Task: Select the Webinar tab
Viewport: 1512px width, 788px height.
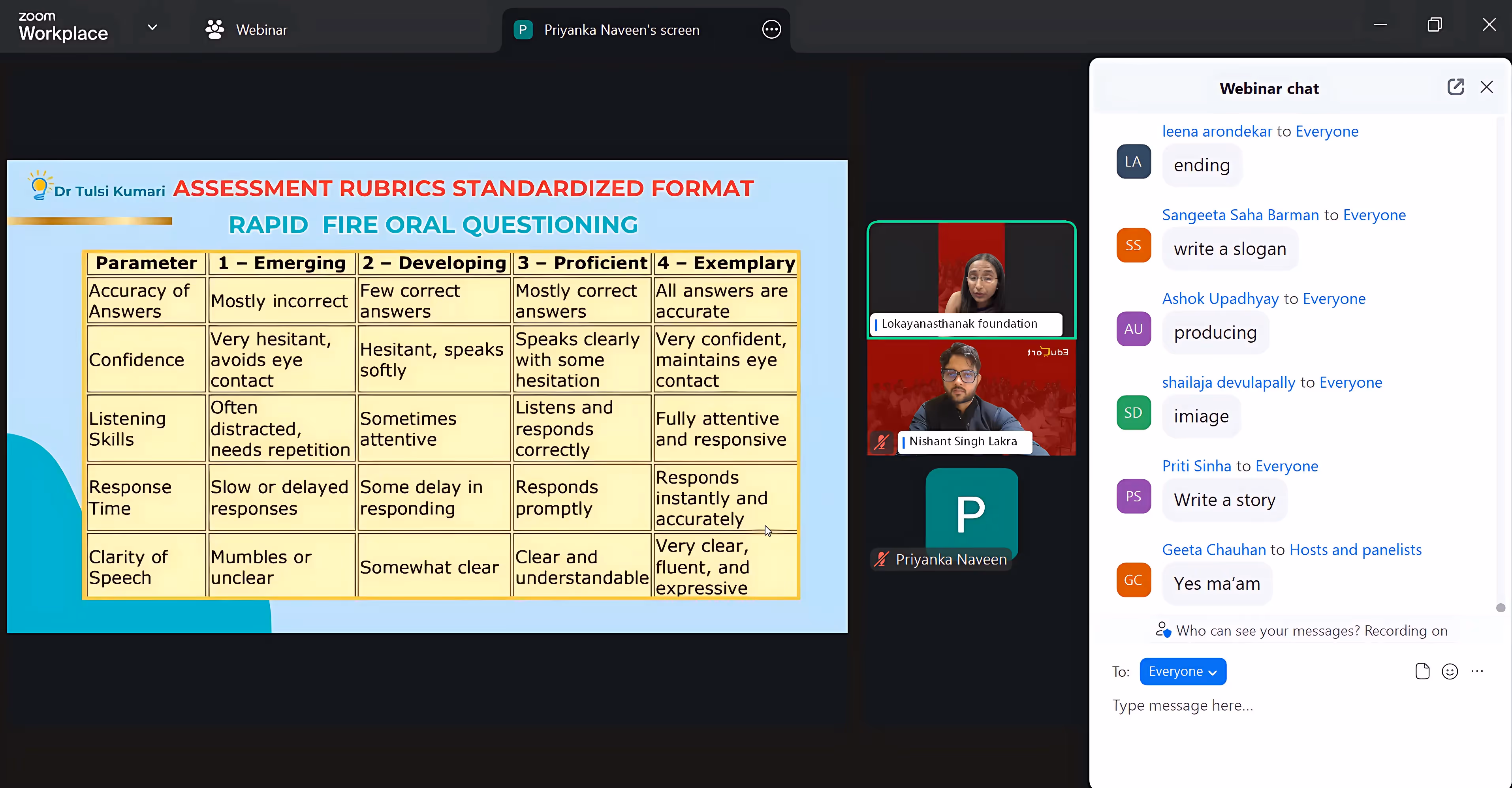Action: [x=261, y=30]
